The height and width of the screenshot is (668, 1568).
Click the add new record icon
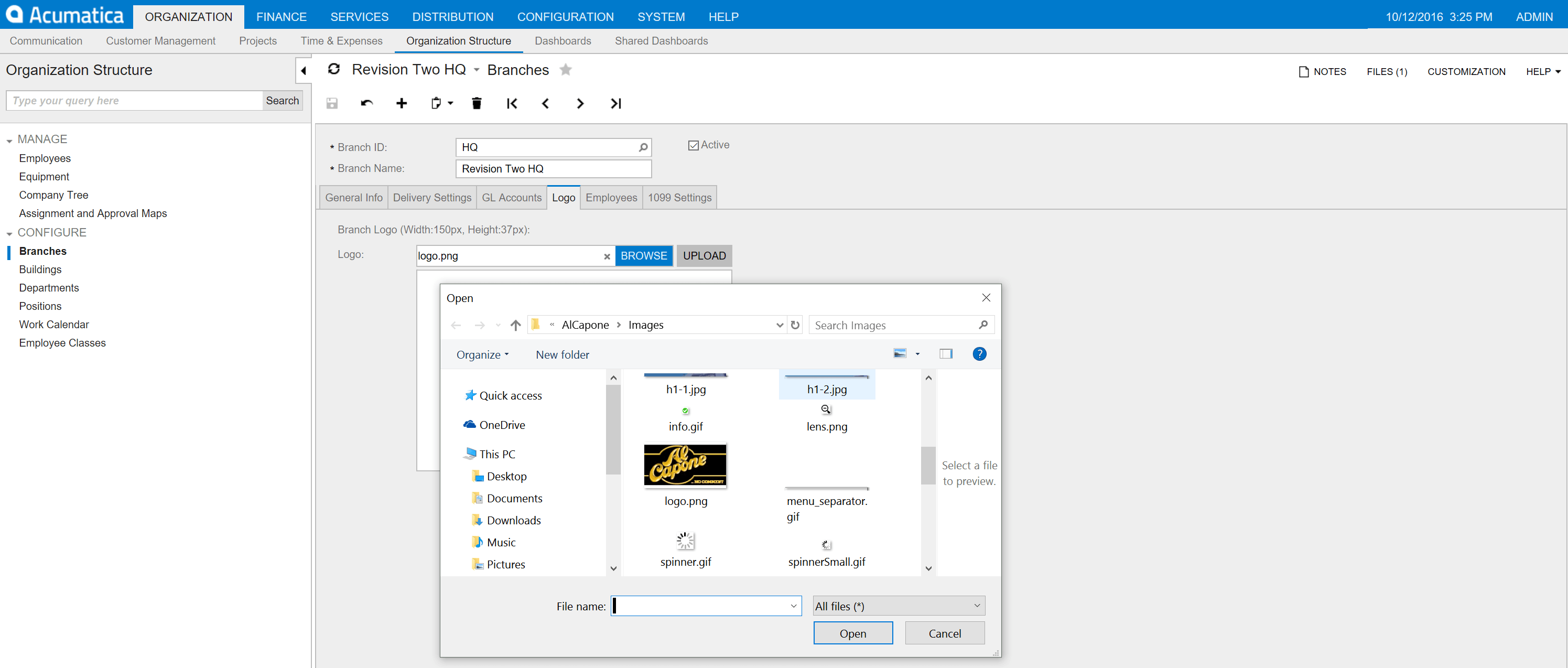400,103
